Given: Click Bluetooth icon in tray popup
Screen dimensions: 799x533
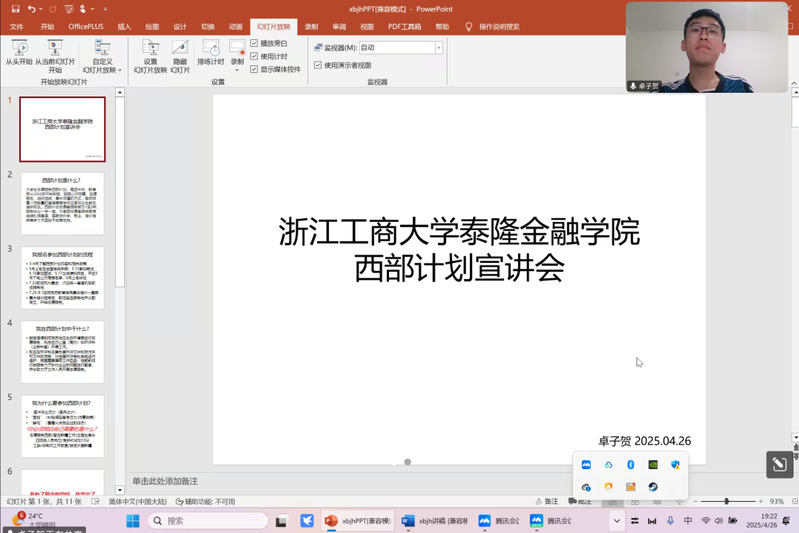Looking at the screenshot, I should (630, 465).
